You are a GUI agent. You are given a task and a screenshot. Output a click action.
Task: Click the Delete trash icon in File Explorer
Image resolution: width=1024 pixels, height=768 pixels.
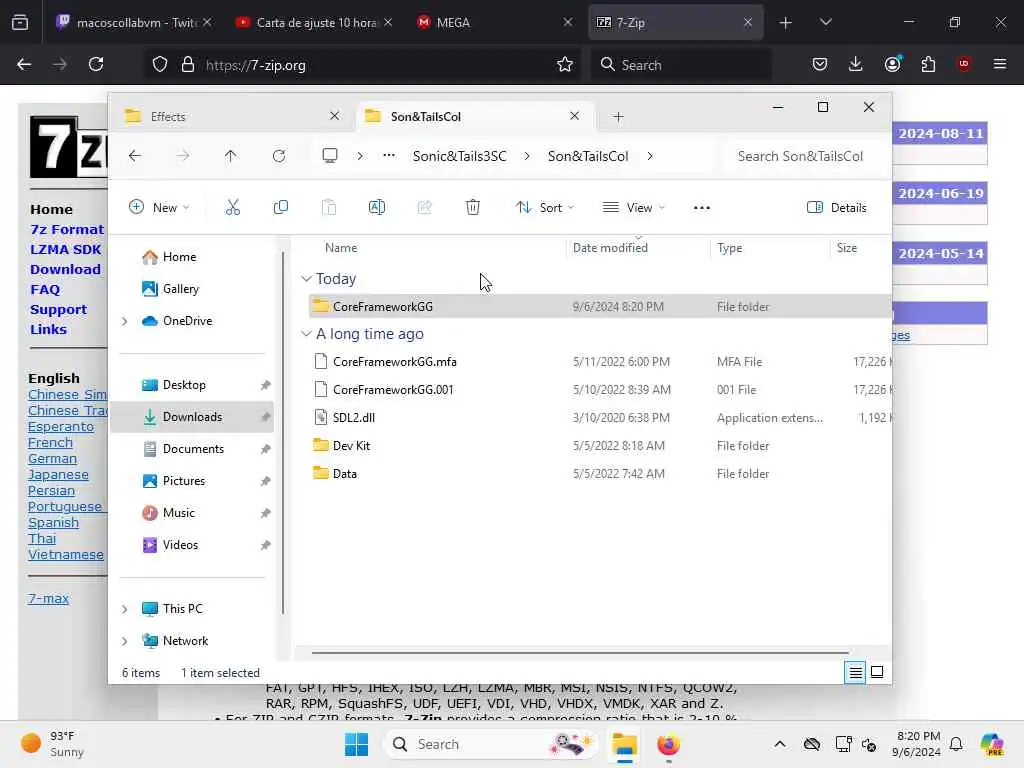point(473,208)
